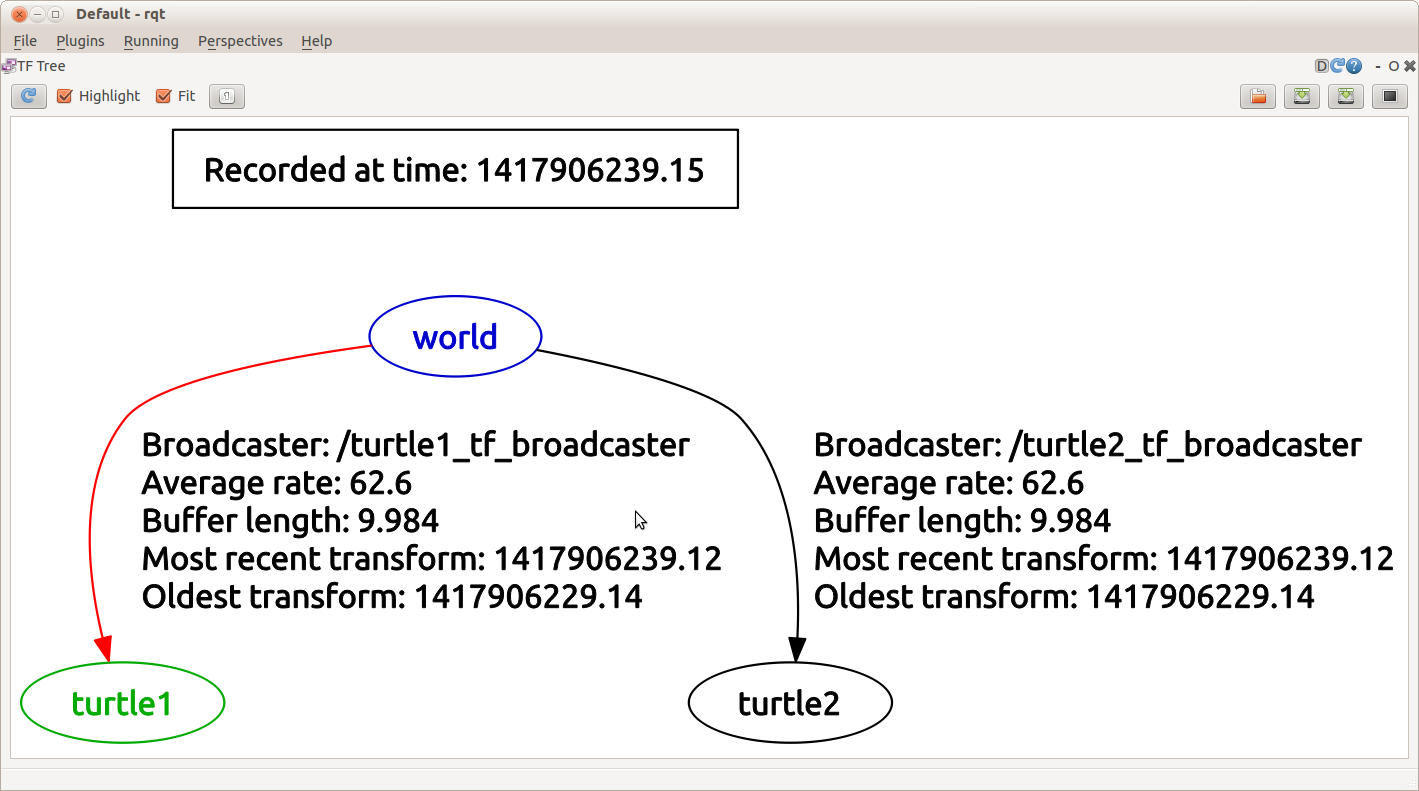Image resolution: width=1419 pixels, height=791 pixels.
Task: Select the turtle2 node ellipse
Action: [x=789, y=703]
